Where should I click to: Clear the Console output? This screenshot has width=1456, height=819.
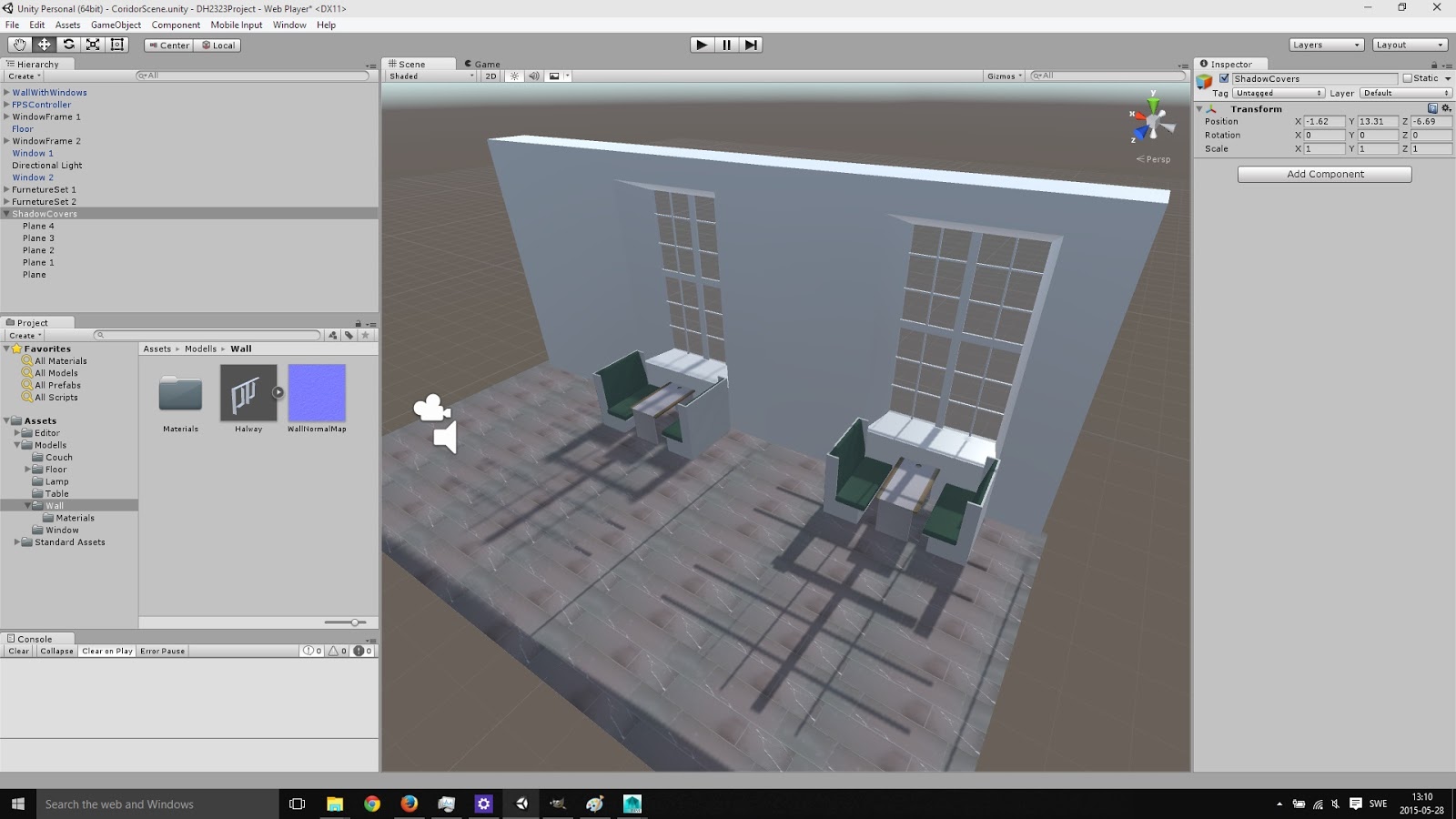pos(16,651)
